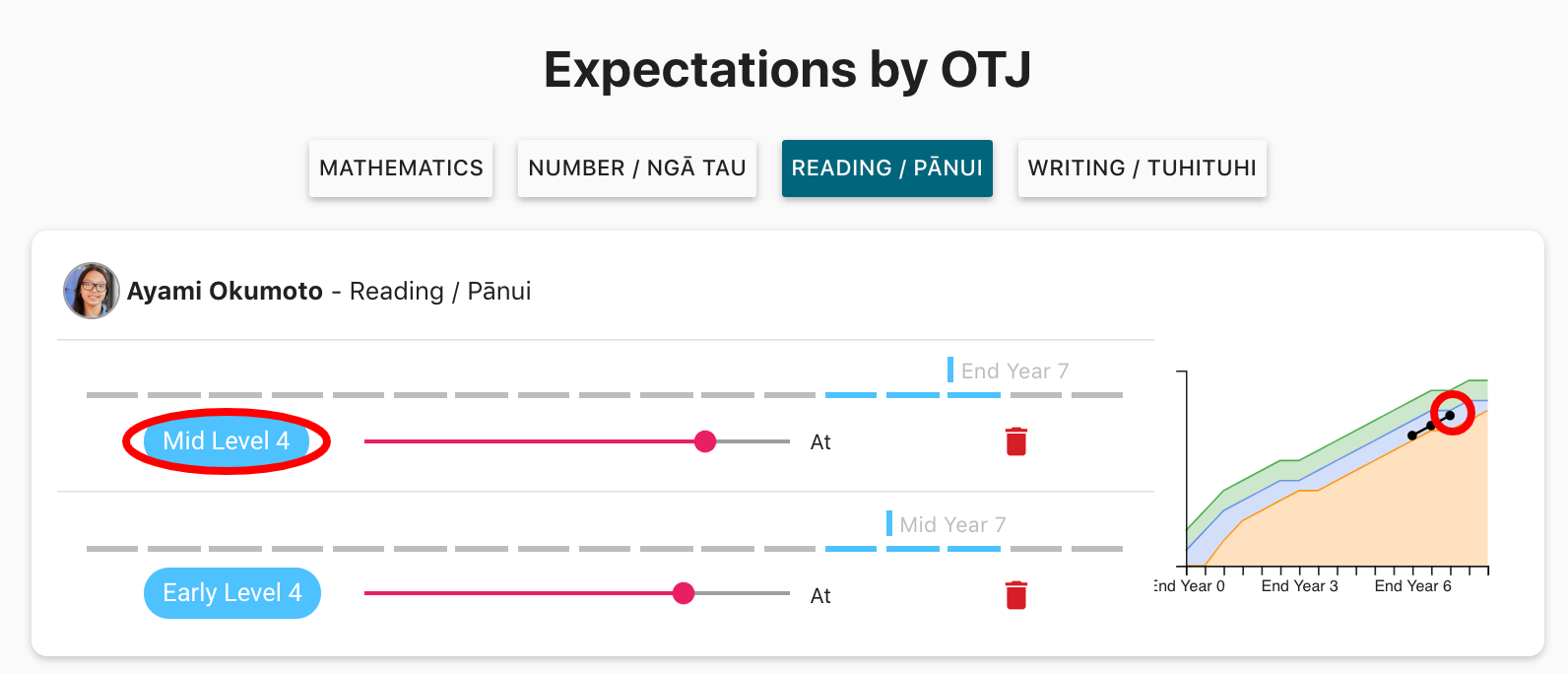This screenshot has height=674, width=1568.
Task: Select the Reading / Pānui tab
Action: click(886, 168)
